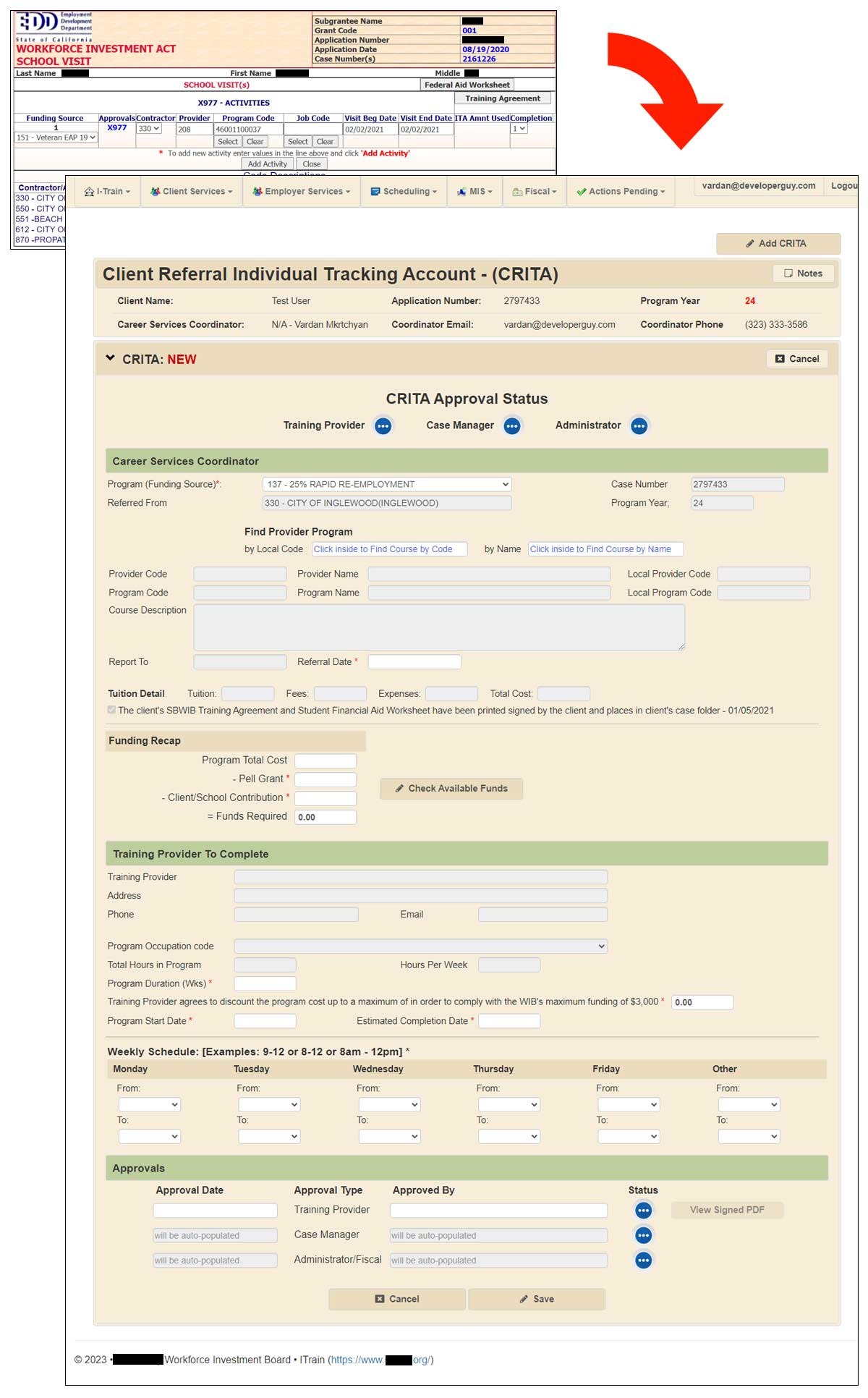868x1398 pixels.
Task: Toggle the SBWIB Training Agreement printed checkbox
Action: tap(111, 710)
